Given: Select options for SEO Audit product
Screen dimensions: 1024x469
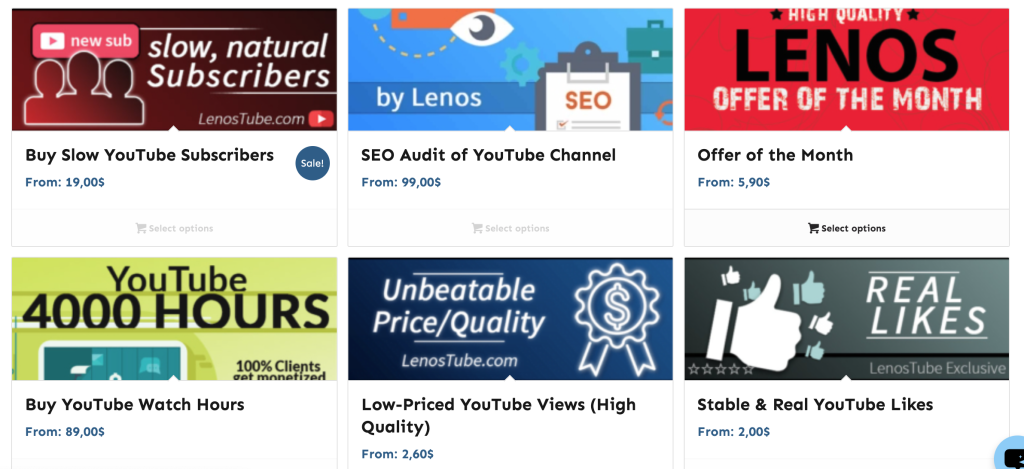Looking at the screenshot, I should point(510,229).
